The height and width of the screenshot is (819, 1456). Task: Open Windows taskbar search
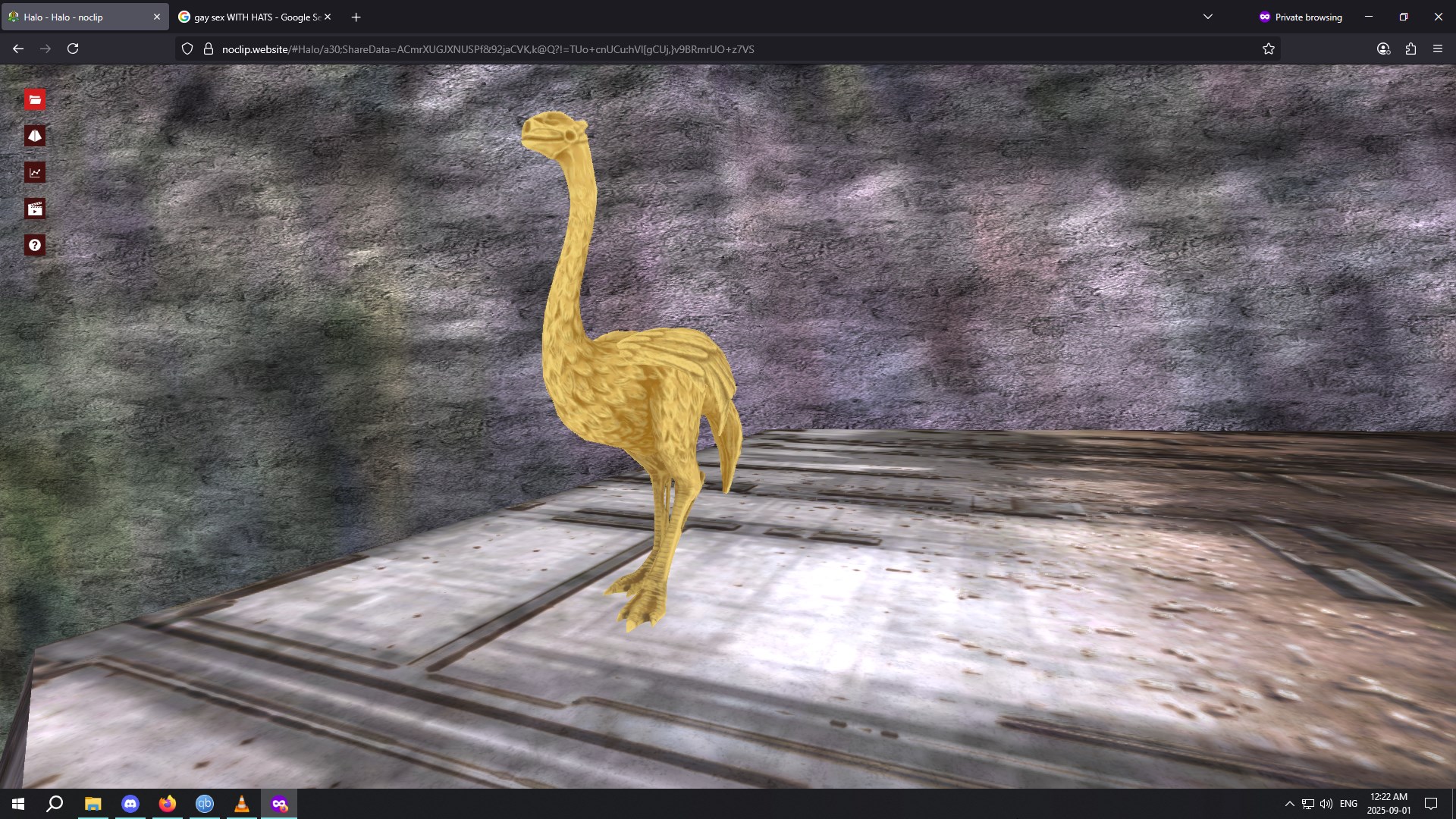click(x=55, y=804)
